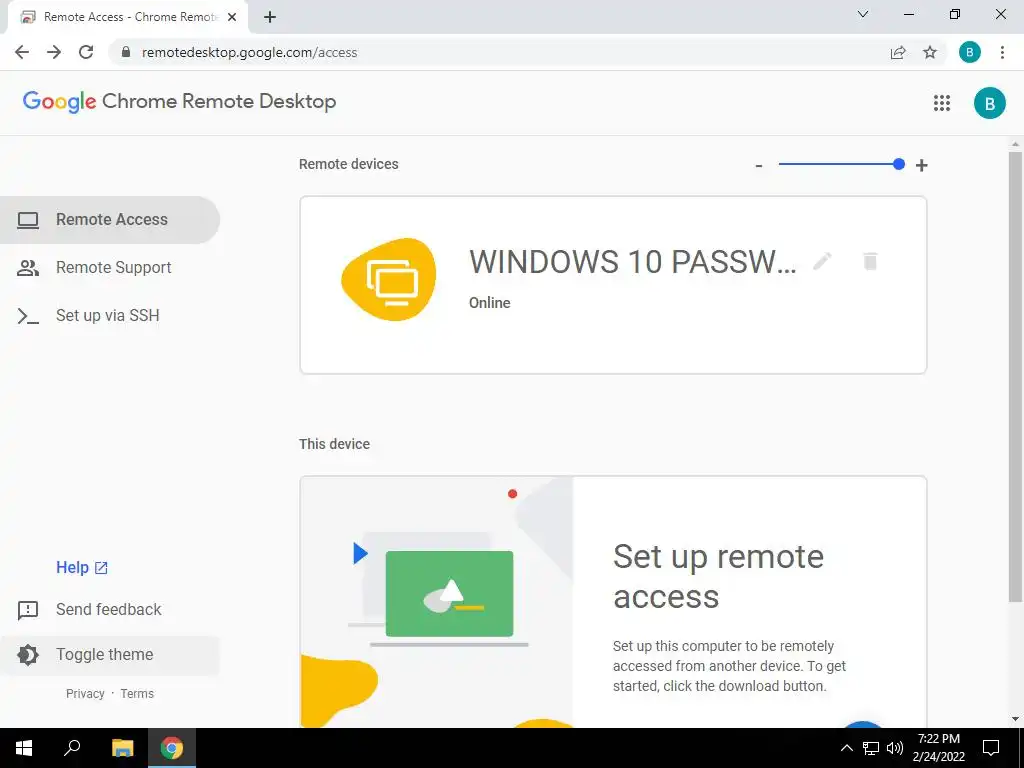1024x768 pixels.
Task: Share this page via the share icon
Action: click(x=898, y=52)
